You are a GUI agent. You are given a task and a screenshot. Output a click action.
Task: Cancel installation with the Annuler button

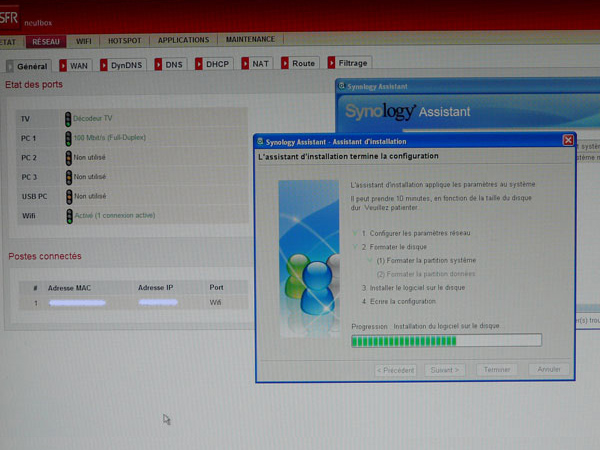pyautogui.click(x=549, y=369)
